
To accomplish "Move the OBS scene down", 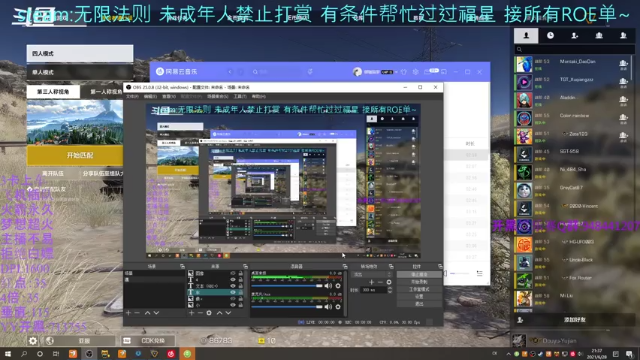I will click(156, 313).
